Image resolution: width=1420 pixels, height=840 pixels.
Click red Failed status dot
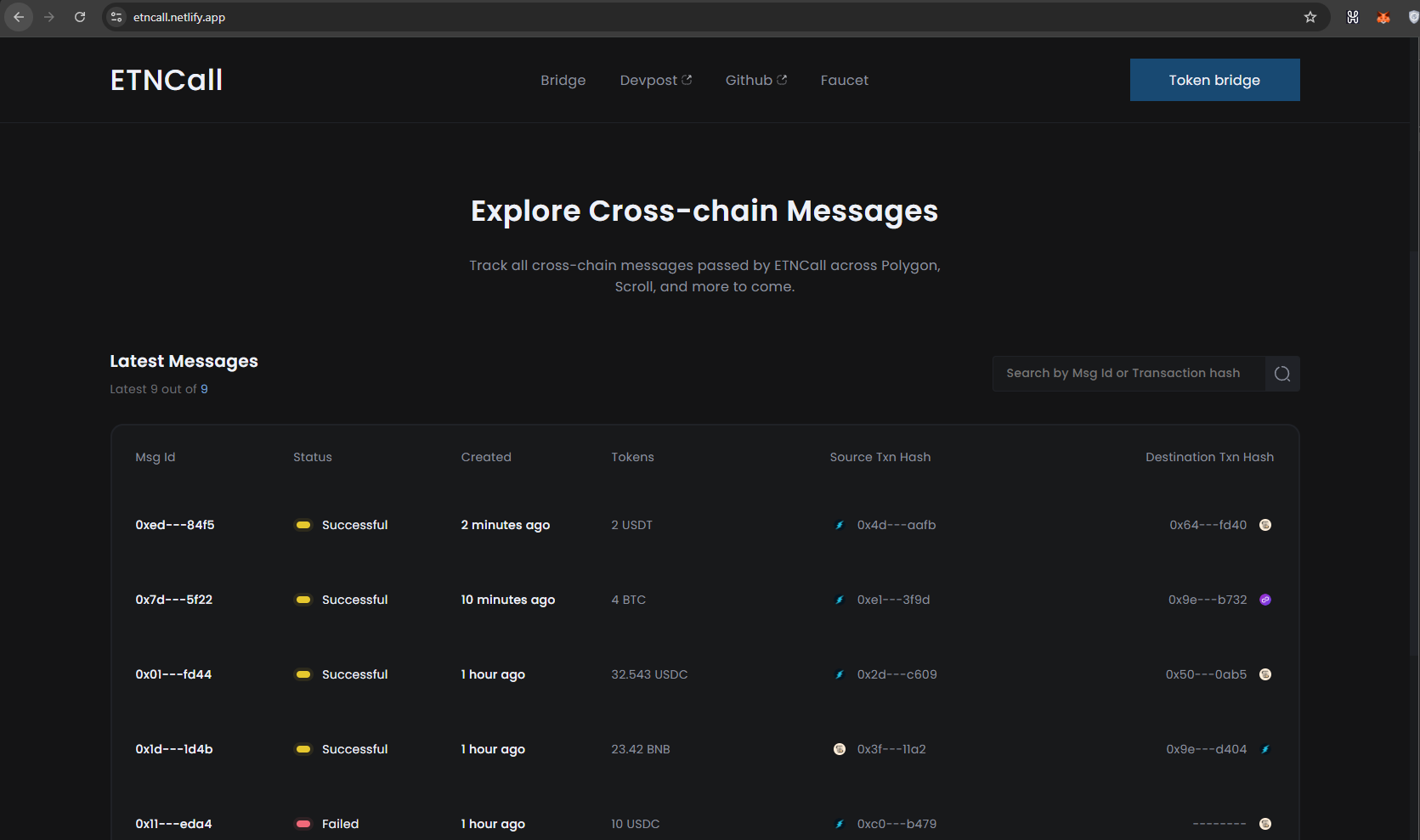[303, 824]
